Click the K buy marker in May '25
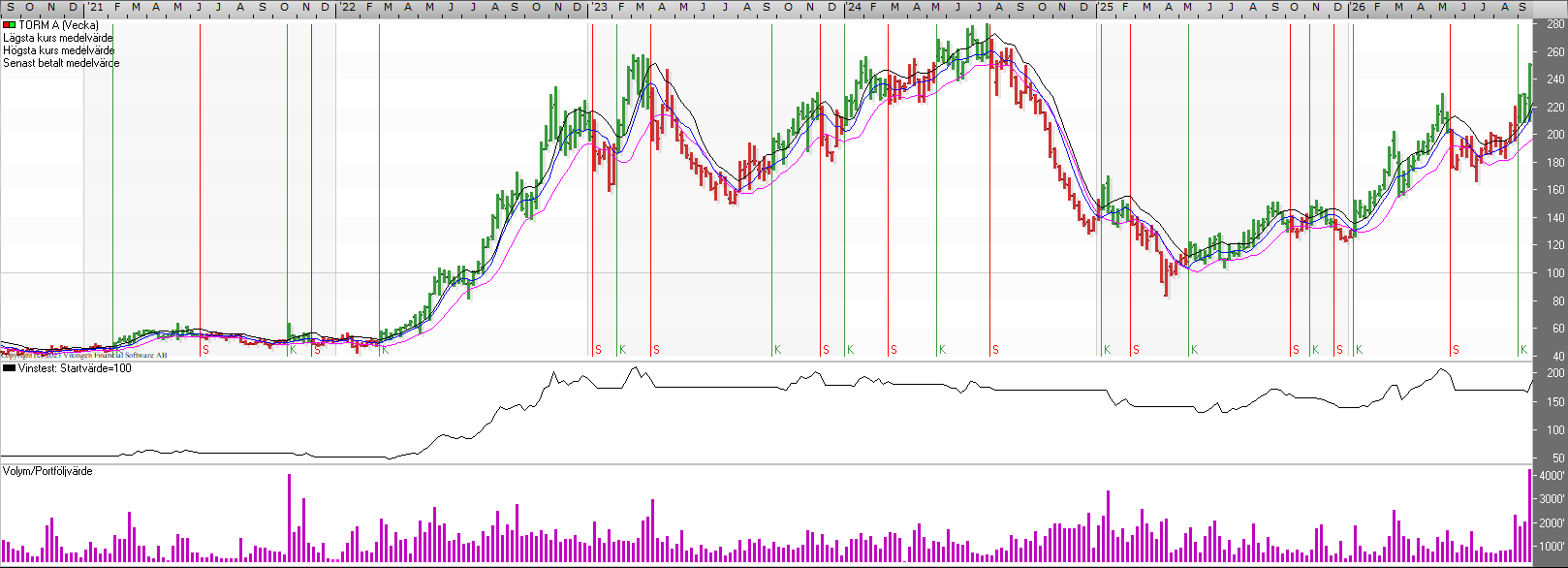The image size is (1568, 568). click(1194, 350)
